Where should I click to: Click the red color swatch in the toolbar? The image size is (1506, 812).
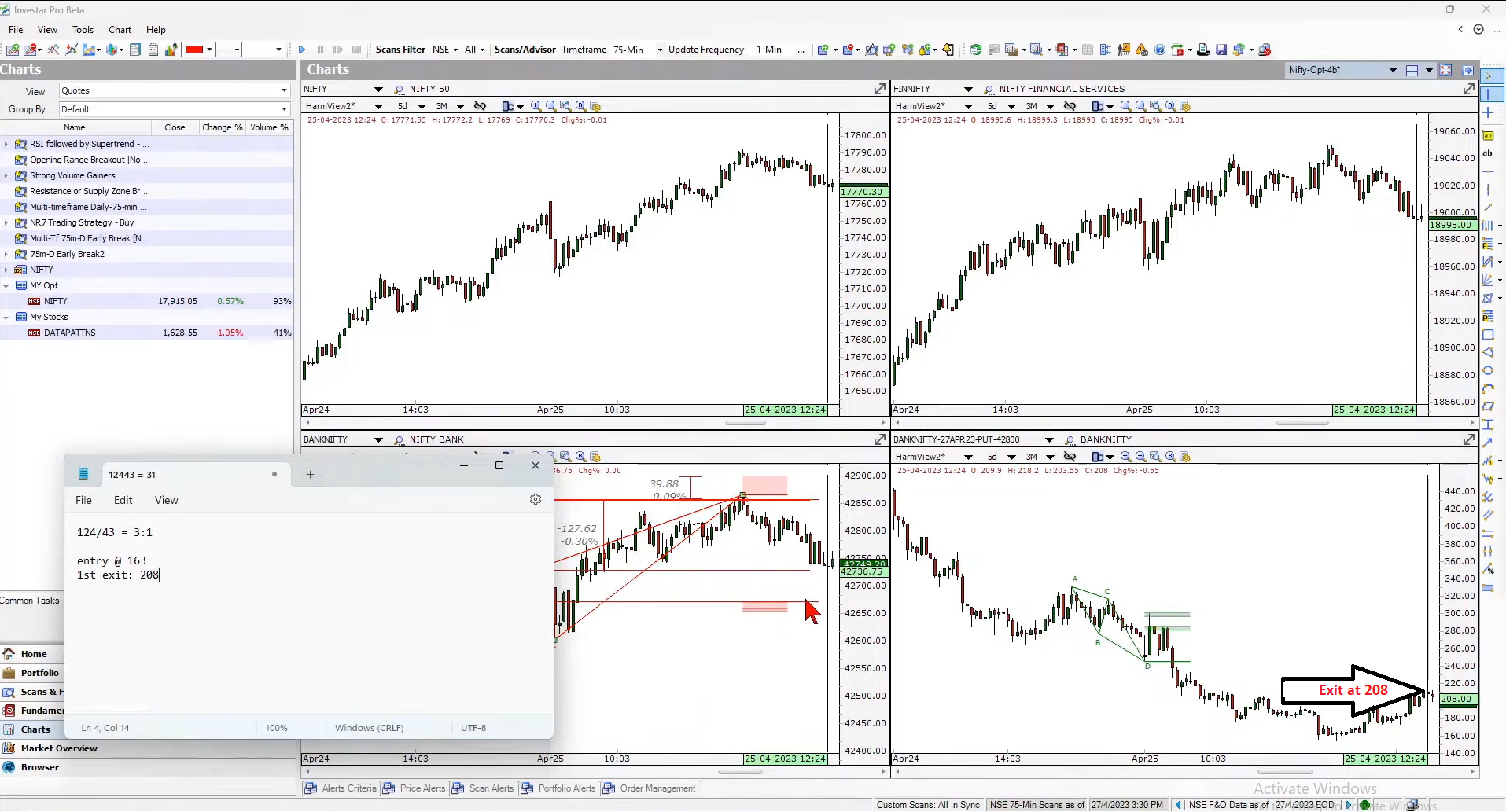[x=196, y=50]
